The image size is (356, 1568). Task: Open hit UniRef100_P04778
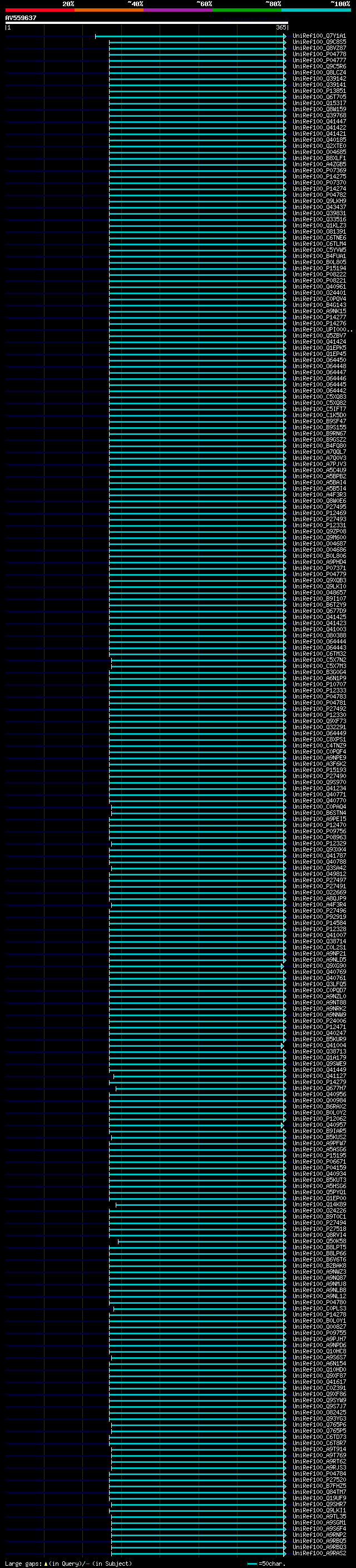[x=319, y=54]
